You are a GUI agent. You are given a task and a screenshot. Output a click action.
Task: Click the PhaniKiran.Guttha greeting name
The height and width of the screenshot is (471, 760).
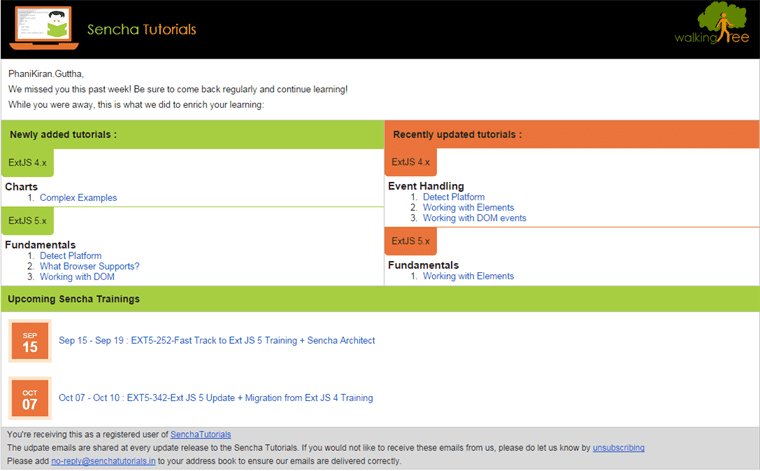(46, 74)
